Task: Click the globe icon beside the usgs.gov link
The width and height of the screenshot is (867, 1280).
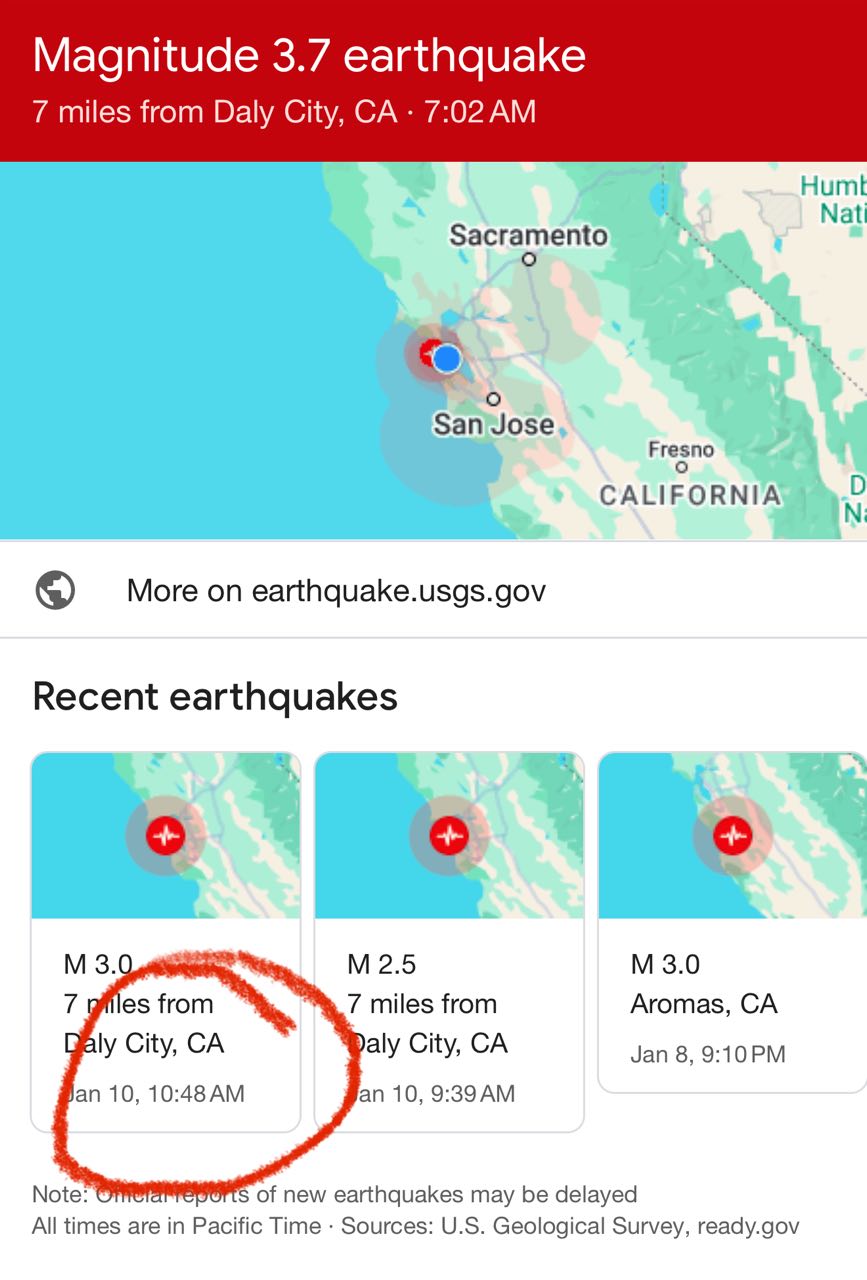Action: (55, 590)
